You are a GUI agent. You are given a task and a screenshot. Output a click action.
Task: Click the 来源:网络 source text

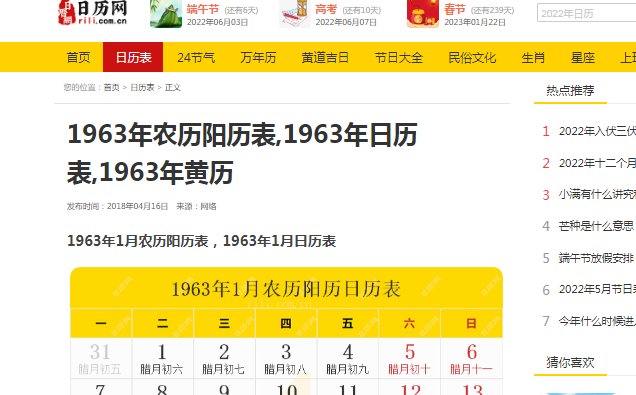pyautogui.click(x=196, y=206)
